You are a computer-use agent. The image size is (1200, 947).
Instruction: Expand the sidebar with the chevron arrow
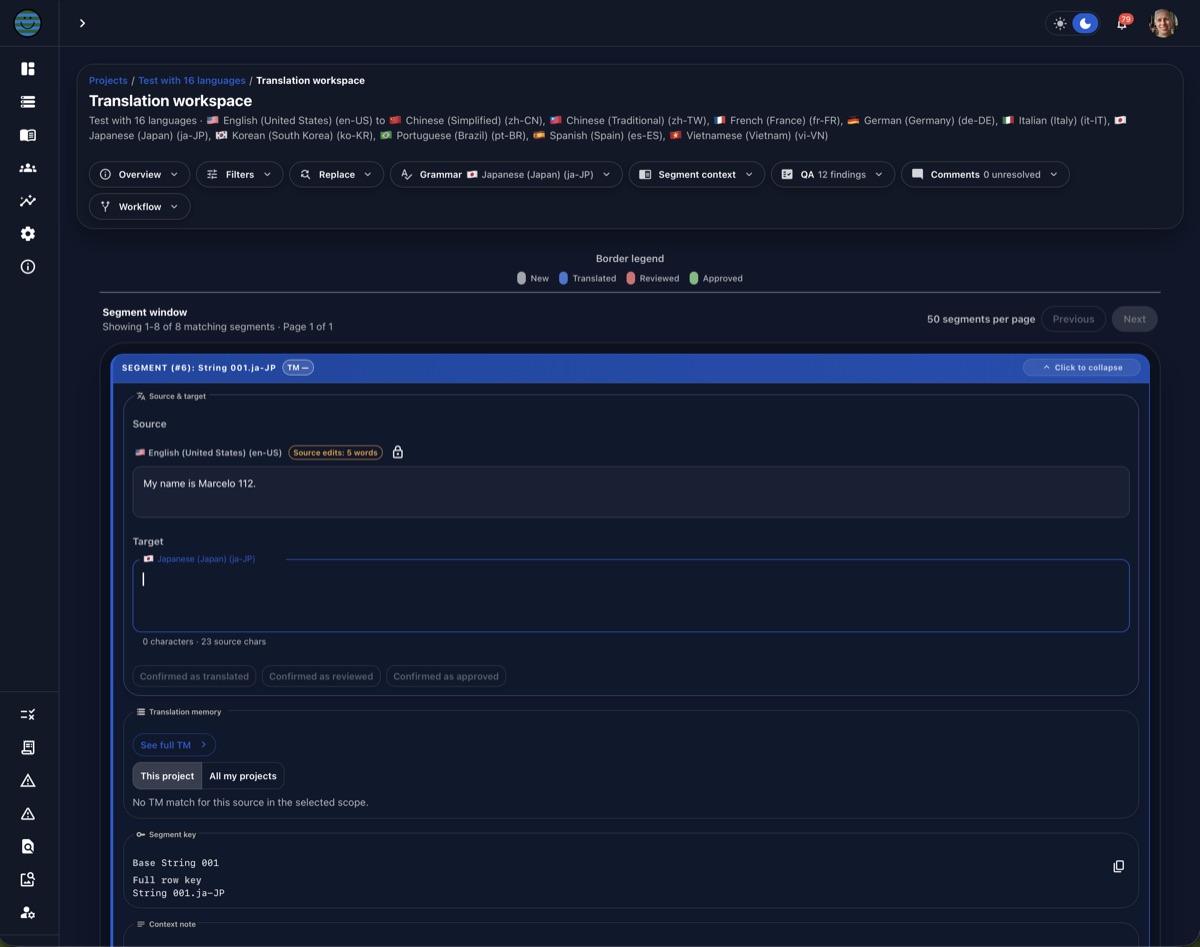coord(82,23)
